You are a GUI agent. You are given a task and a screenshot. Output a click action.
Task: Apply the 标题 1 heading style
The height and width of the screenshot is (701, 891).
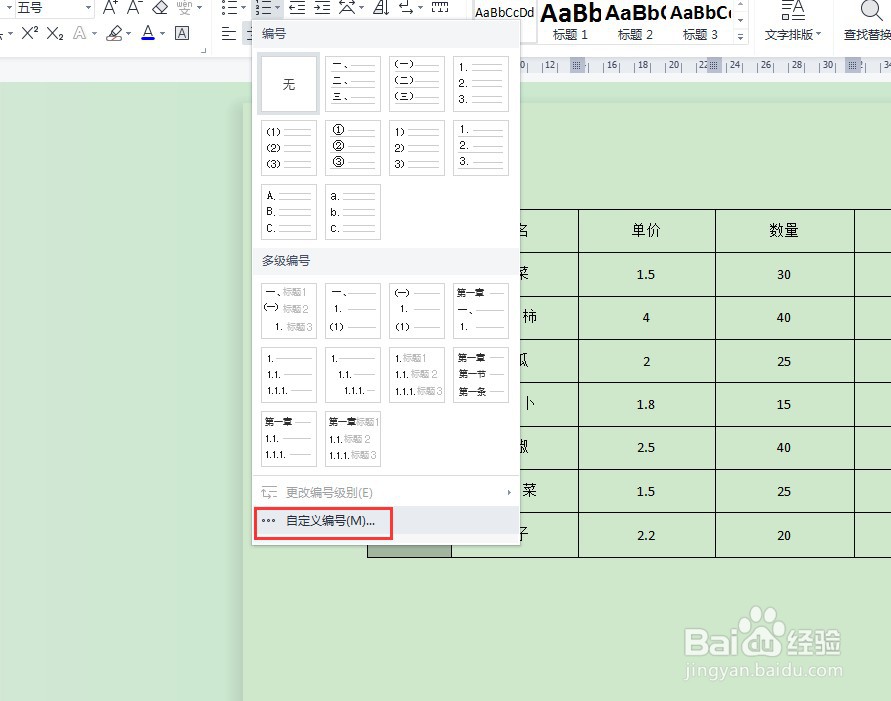[571, 18]
